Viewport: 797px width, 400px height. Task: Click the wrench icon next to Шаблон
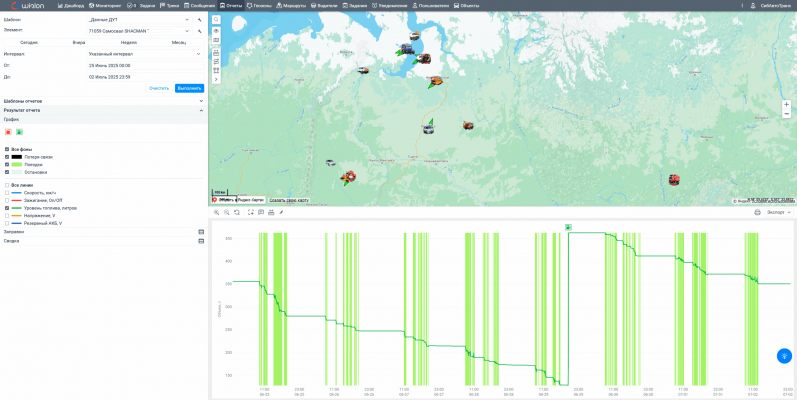(200, 20)
